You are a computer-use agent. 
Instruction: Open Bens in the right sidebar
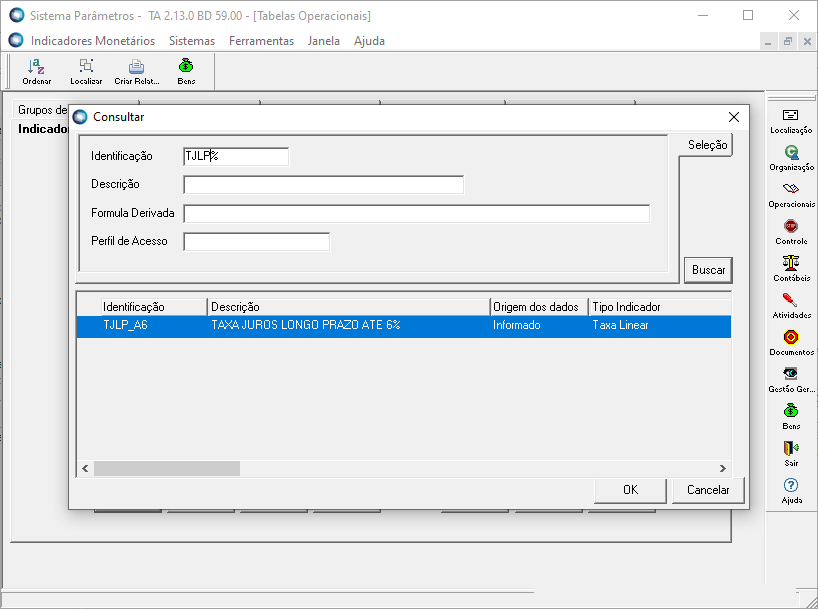(x=791, y=417)
